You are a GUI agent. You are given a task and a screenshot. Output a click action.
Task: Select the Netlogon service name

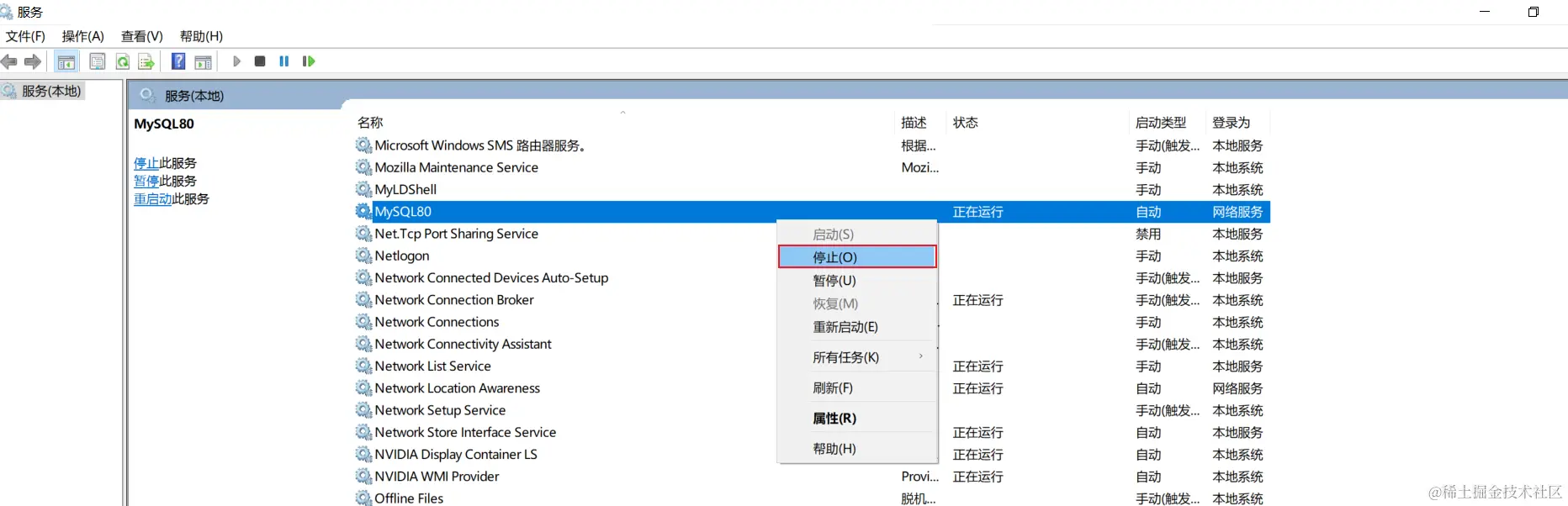(x=402, y=256)
